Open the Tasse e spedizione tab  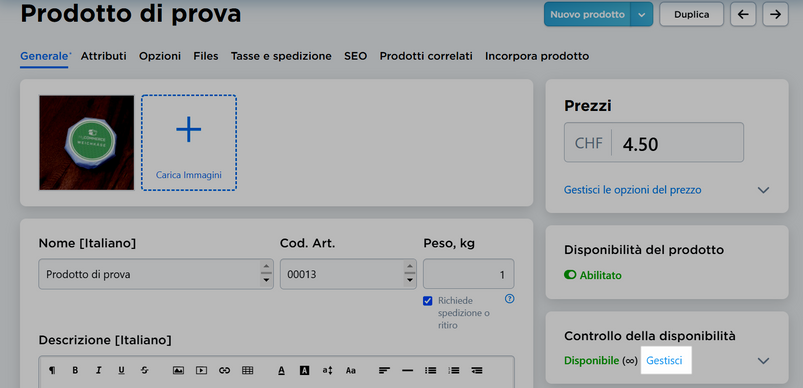tap(281, 56)
